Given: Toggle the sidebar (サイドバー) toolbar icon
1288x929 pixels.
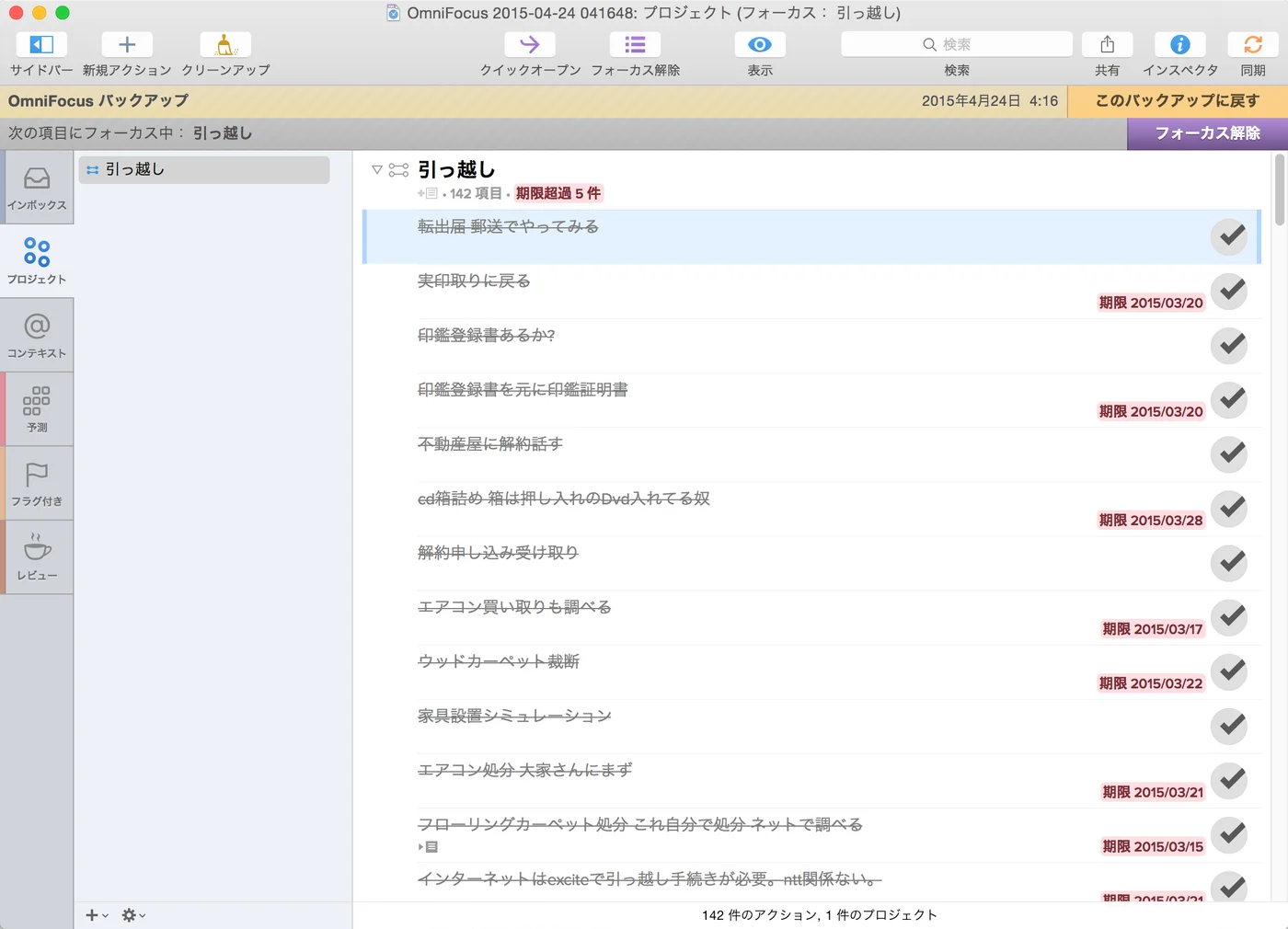Looking at the screenshot, I should pyautogui.click(x=41, y=45).
